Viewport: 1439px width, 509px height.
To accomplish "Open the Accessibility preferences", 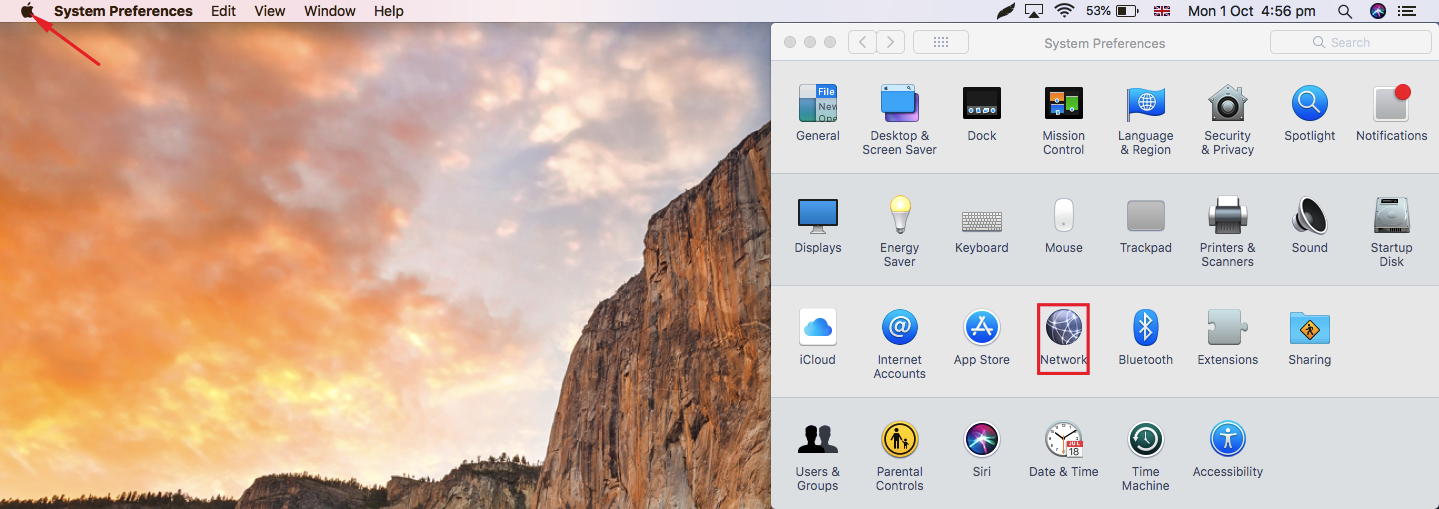I will click(1227, 440).
